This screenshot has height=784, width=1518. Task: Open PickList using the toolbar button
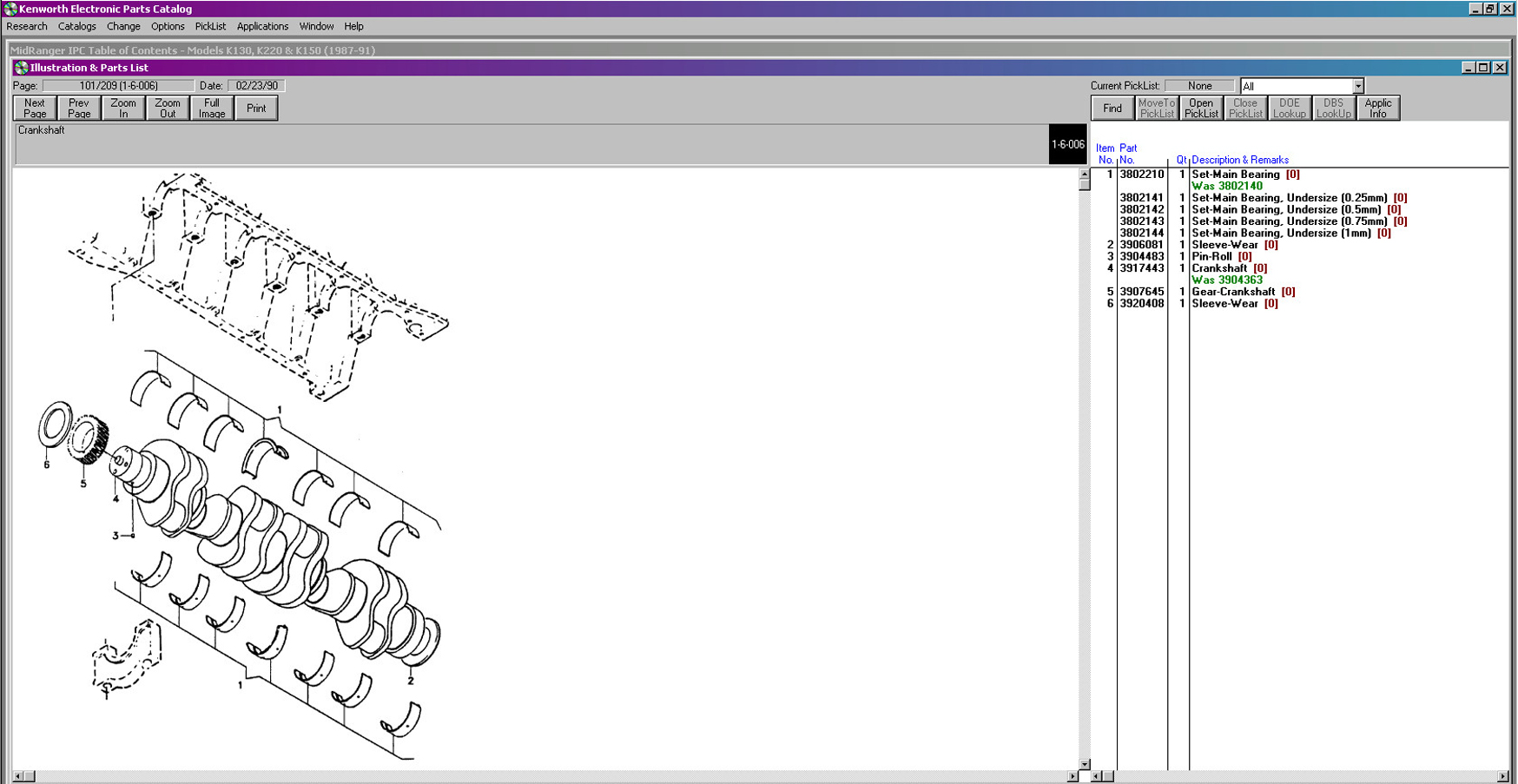[1201, 109]
